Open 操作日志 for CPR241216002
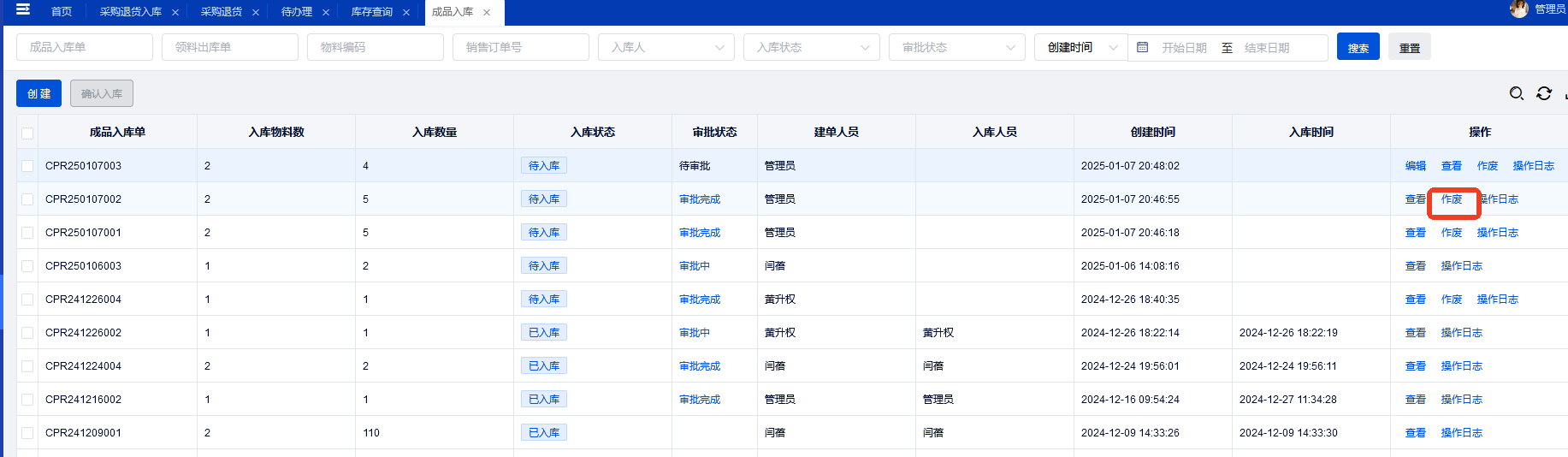The height and width of the screenshot is (457, 1568). (1462, 400)
